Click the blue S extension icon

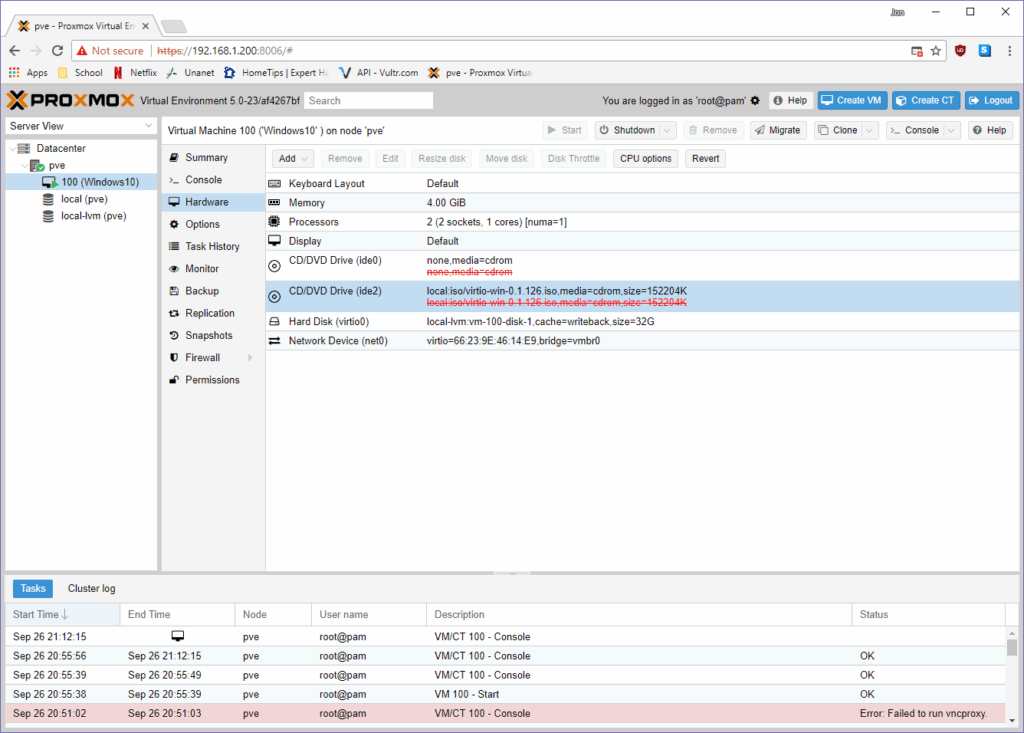pos(985,50)
